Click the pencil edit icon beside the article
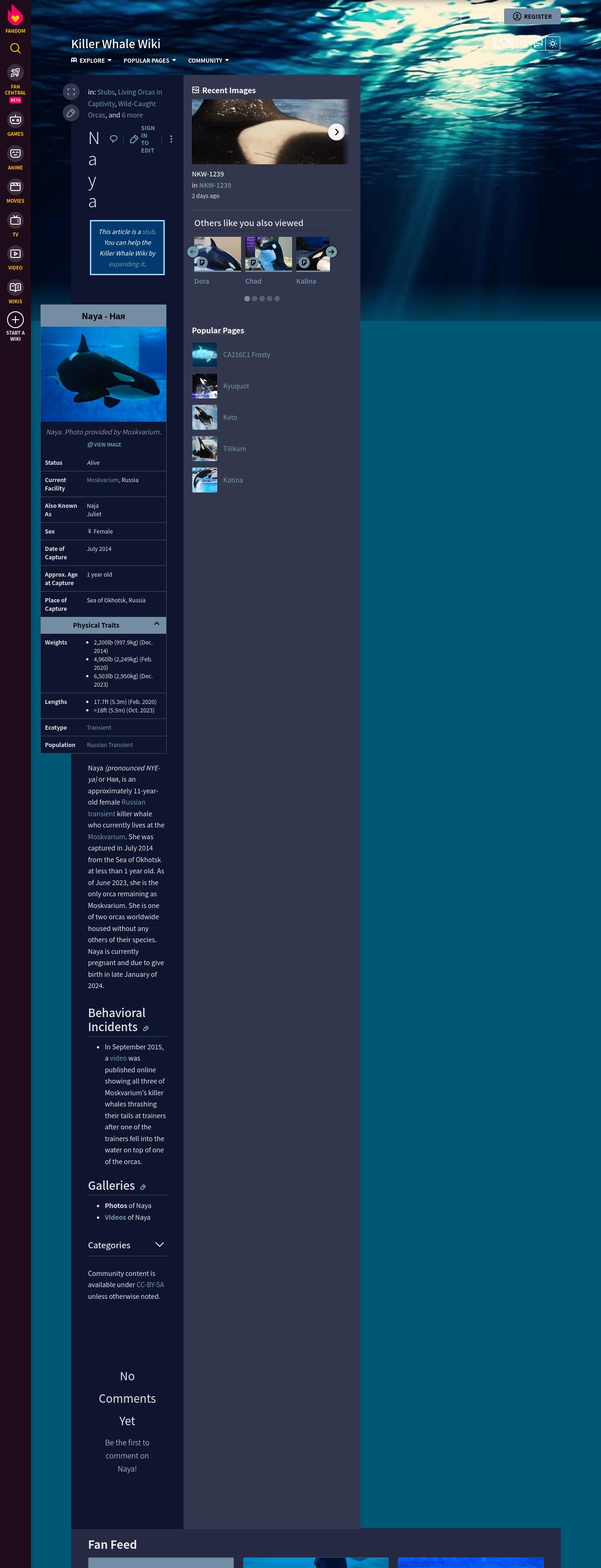 (x=71, y=113)
